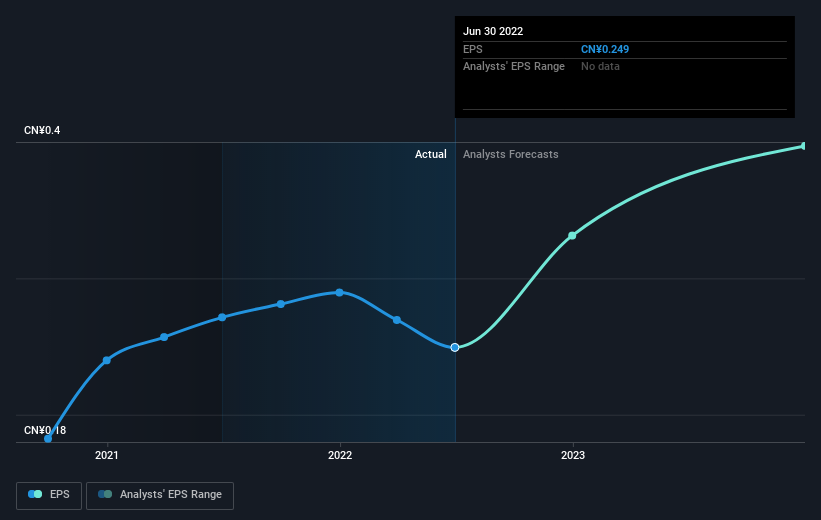Click the 'Jun 30 2022' tooltip date
821x520 pixels.
click(493, 31)
